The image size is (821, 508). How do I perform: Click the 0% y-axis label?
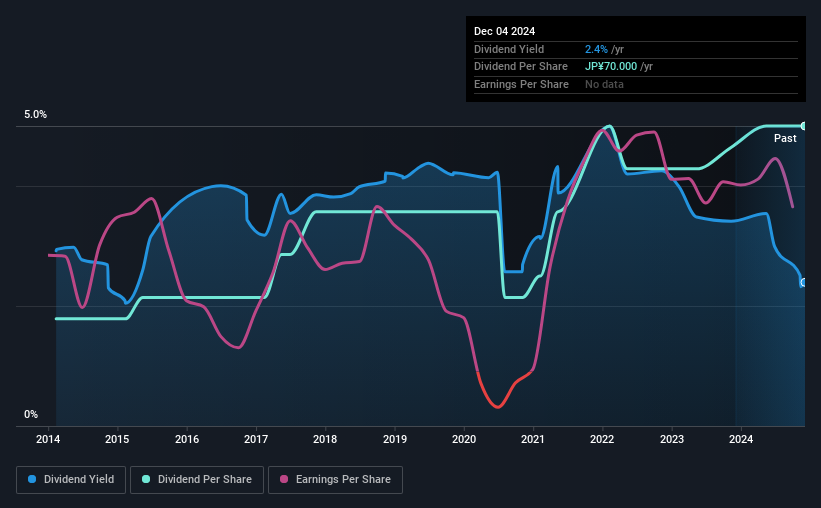[31, 414]
